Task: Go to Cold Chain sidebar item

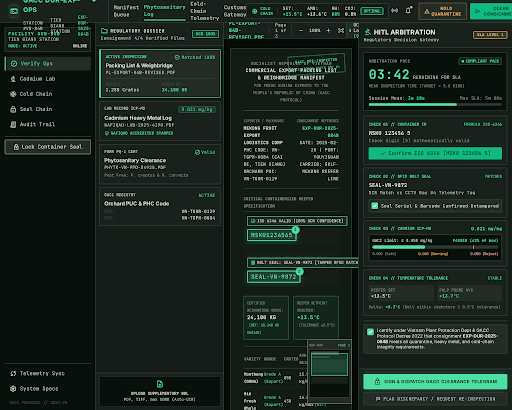Action: click(48, 94)
